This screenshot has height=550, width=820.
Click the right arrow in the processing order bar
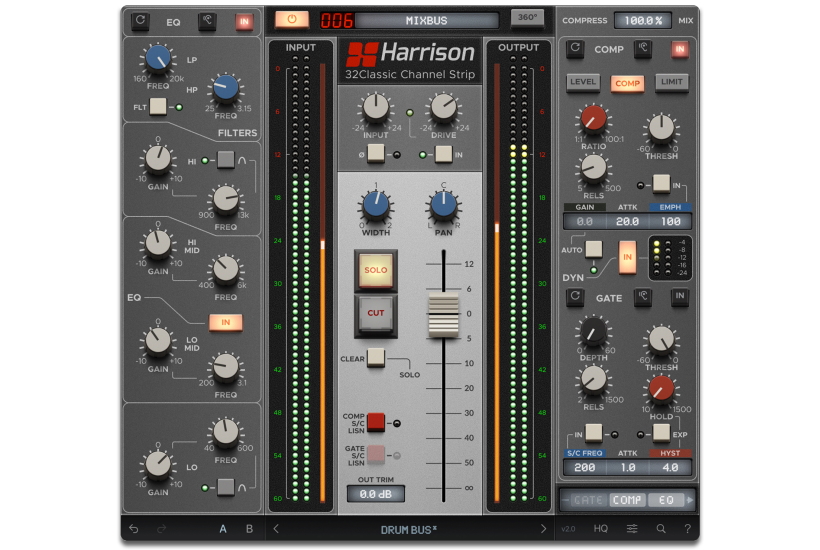pos(690,500)
